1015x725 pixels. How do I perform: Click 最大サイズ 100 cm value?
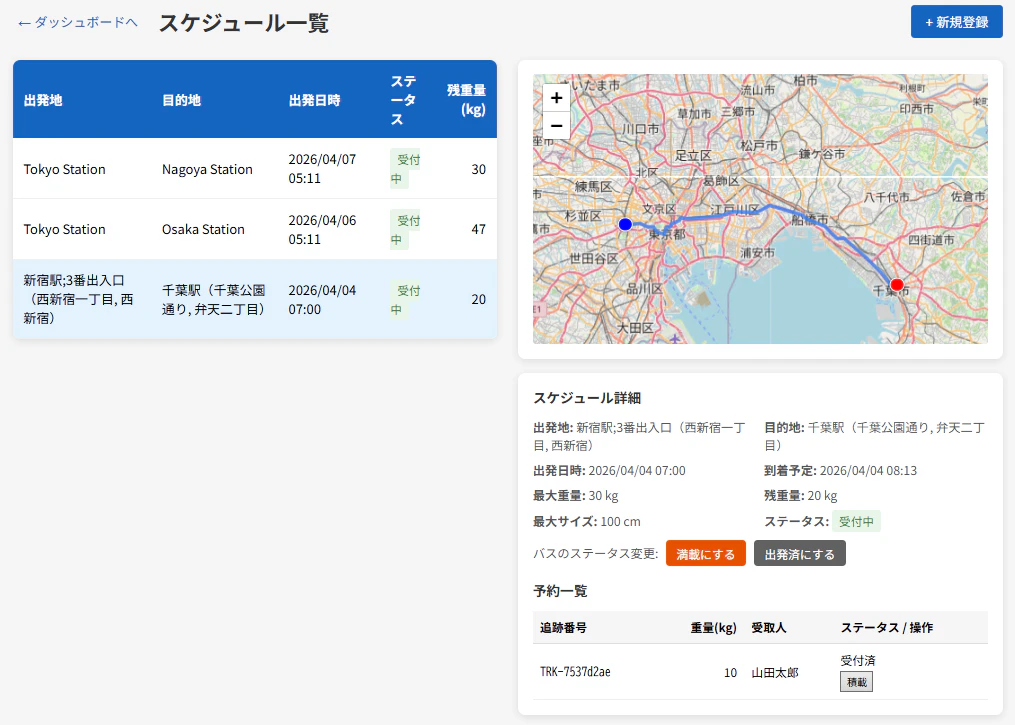[x=621, y=521]
